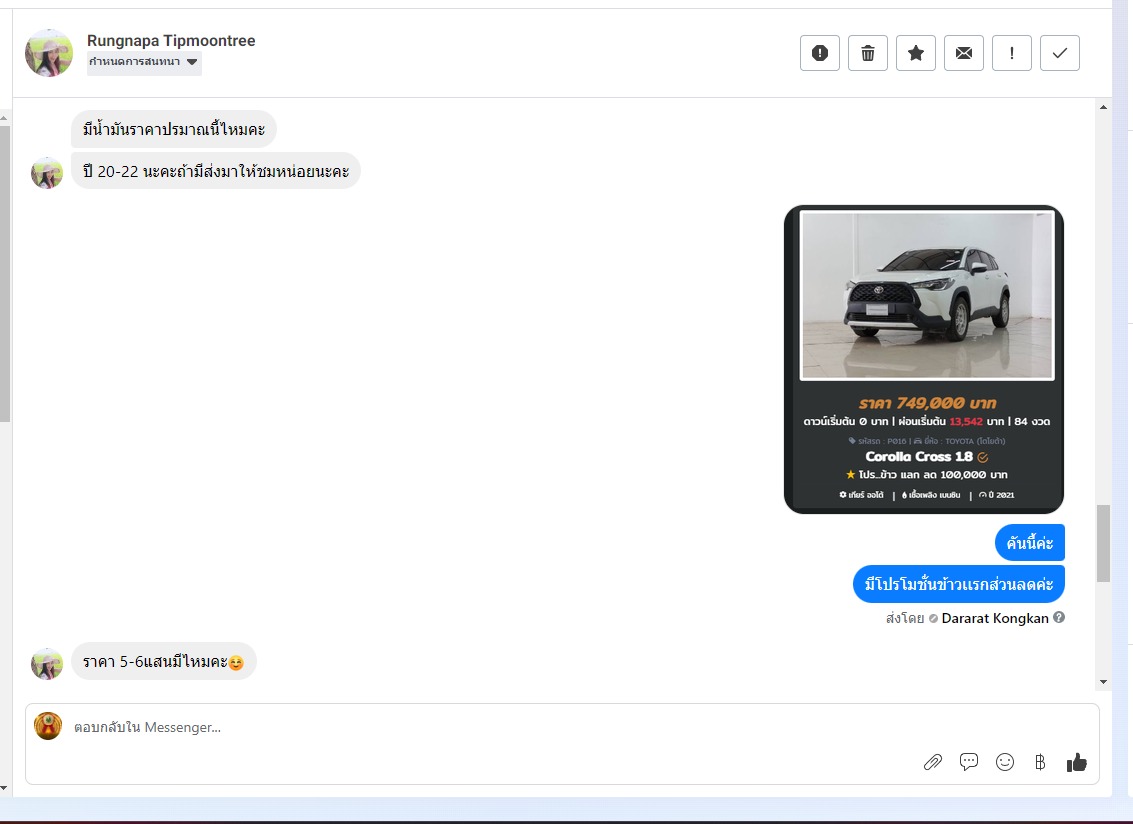Open Rungnapa Tipmoontree's header profile picture
The width and height of the screenshot is (1133, 824).
(49, 53)
